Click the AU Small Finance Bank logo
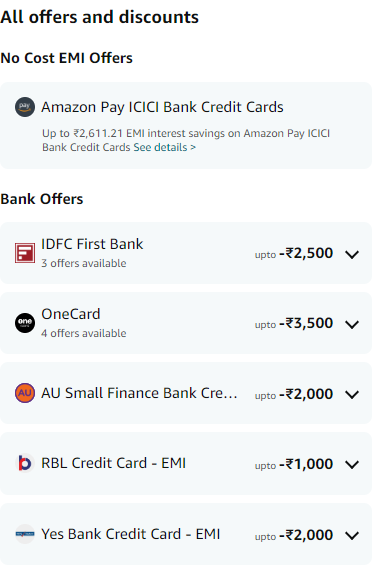Viewport: 377px width, 569px height. (25, 393)
